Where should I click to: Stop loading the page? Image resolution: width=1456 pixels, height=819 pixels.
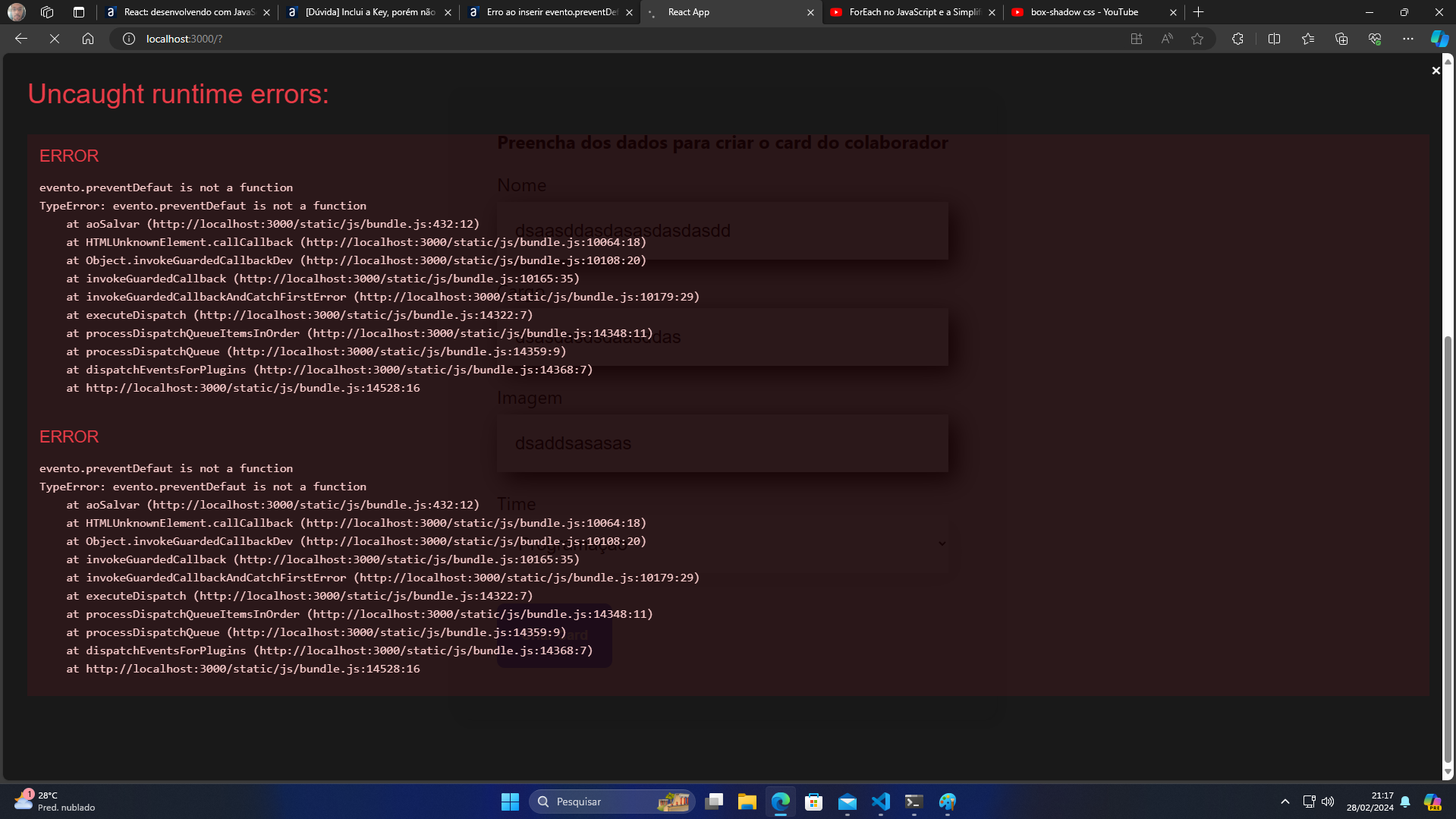point(55,39)
